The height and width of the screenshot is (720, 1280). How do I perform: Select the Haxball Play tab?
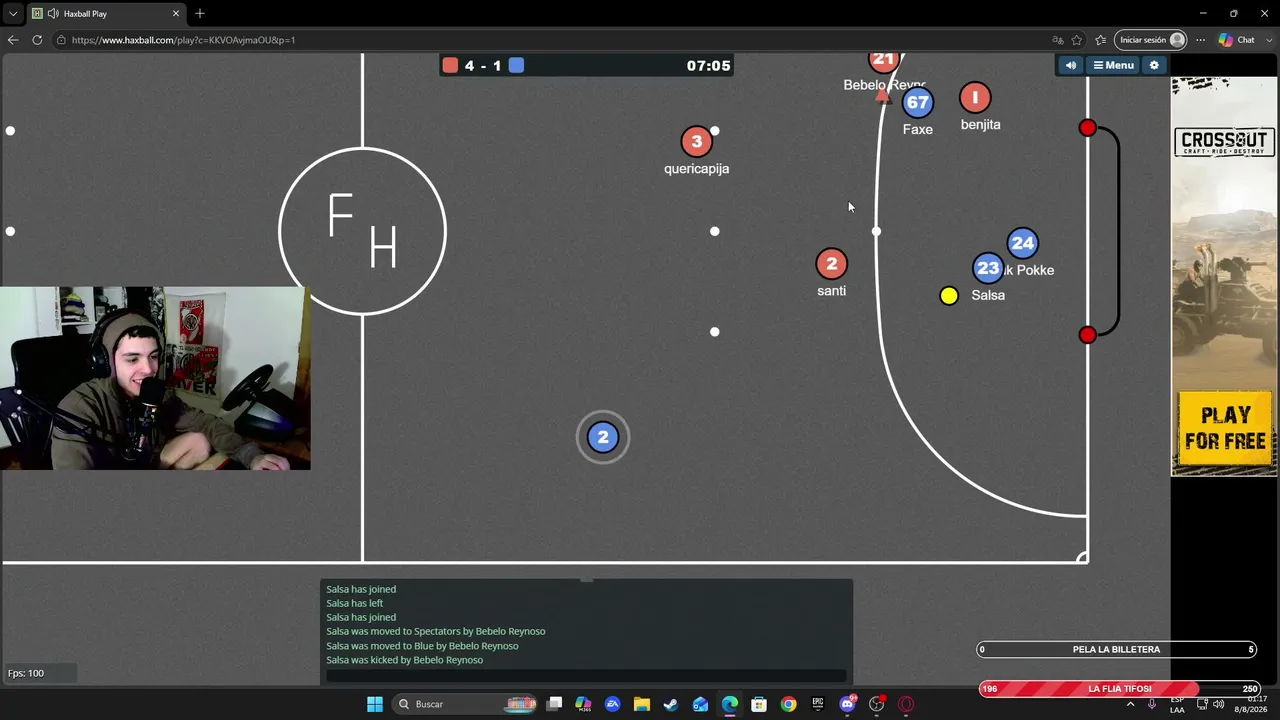coord(105,14)
